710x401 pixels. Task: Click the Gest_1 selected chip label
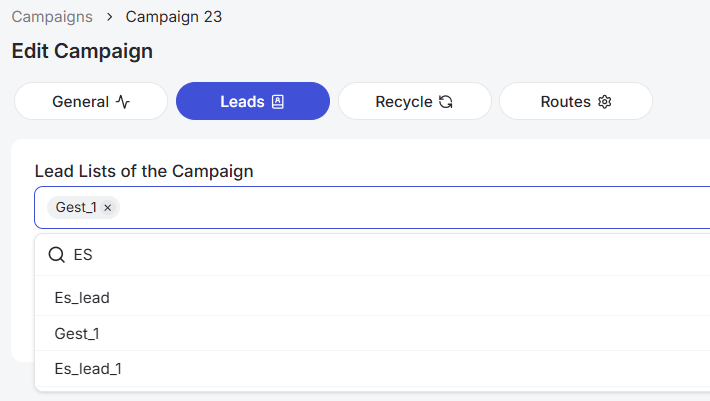(76, 207)
